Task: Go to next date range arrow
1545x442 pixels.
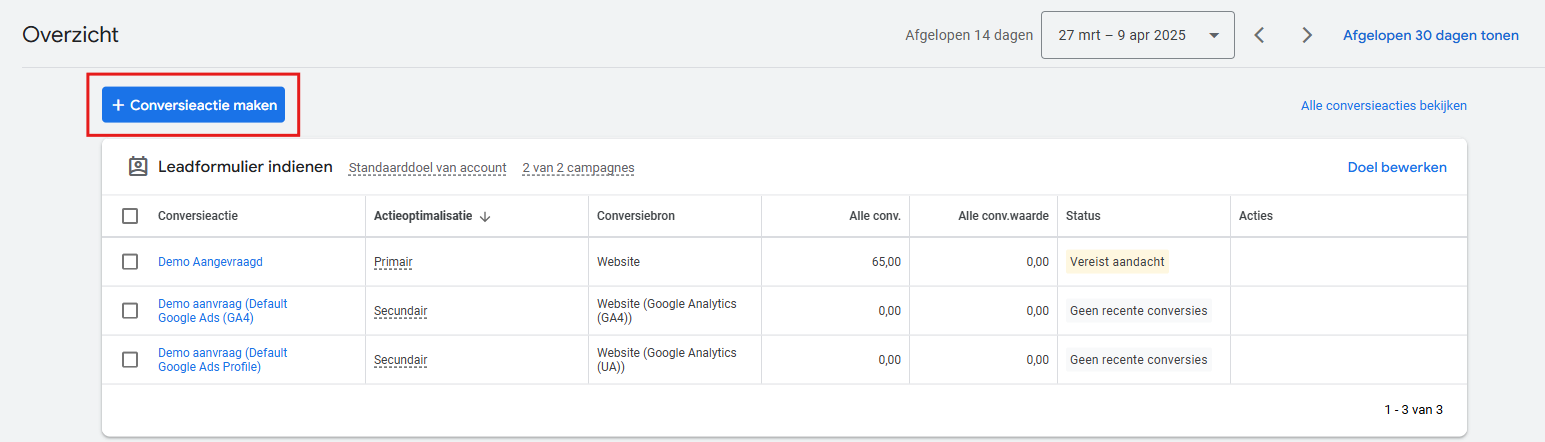Action: point(1307,35)
